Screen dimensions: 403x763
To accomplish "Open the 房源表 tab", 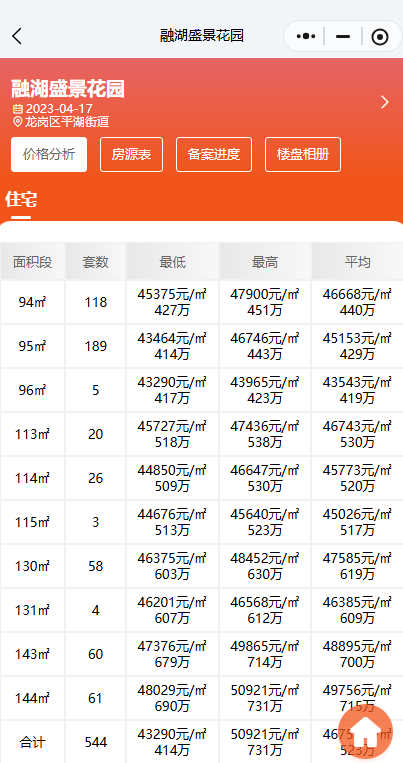I will 131,155.
